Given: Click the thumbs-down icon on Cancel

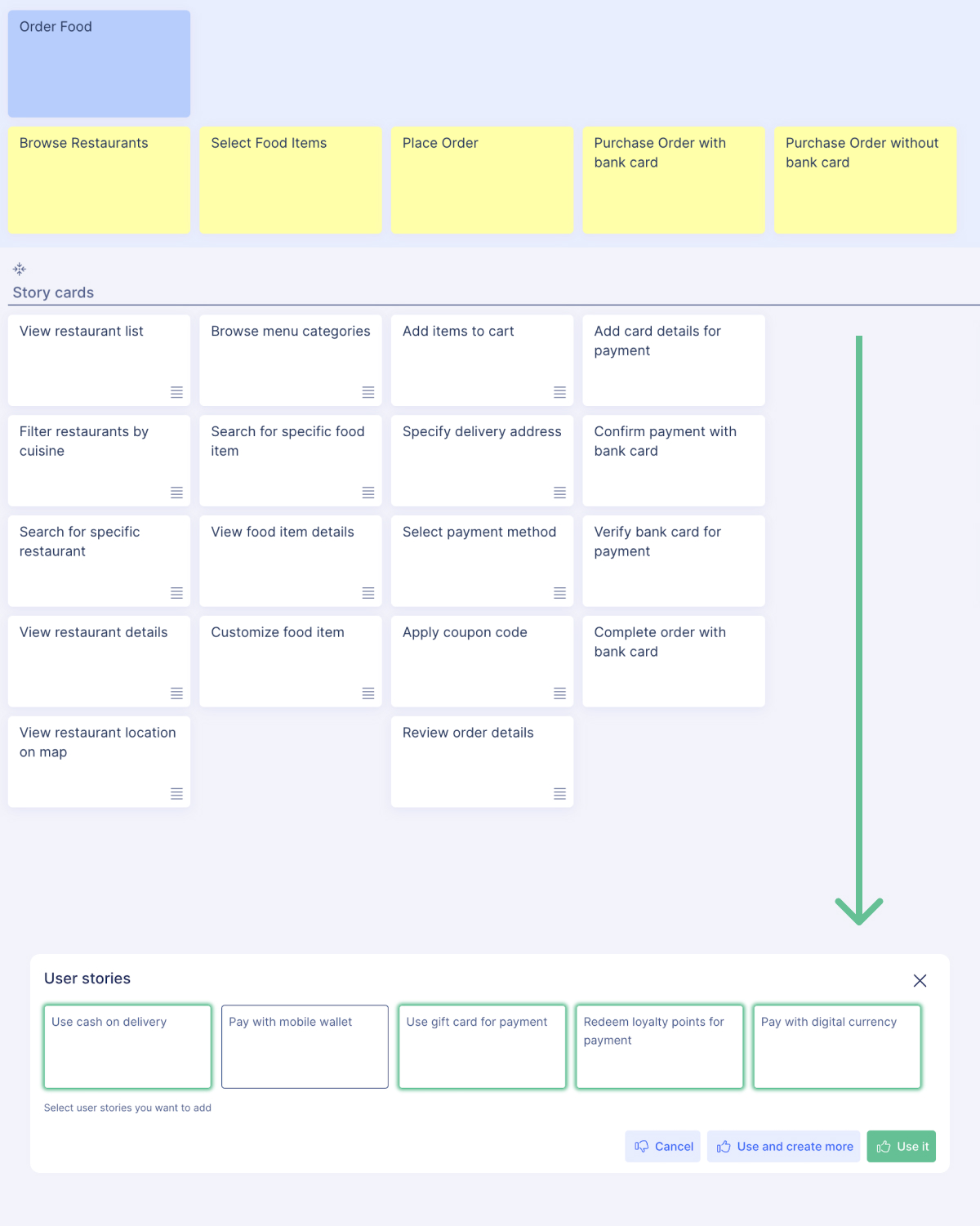Looking at the screenshot, I should click(x=643, y=1146).
